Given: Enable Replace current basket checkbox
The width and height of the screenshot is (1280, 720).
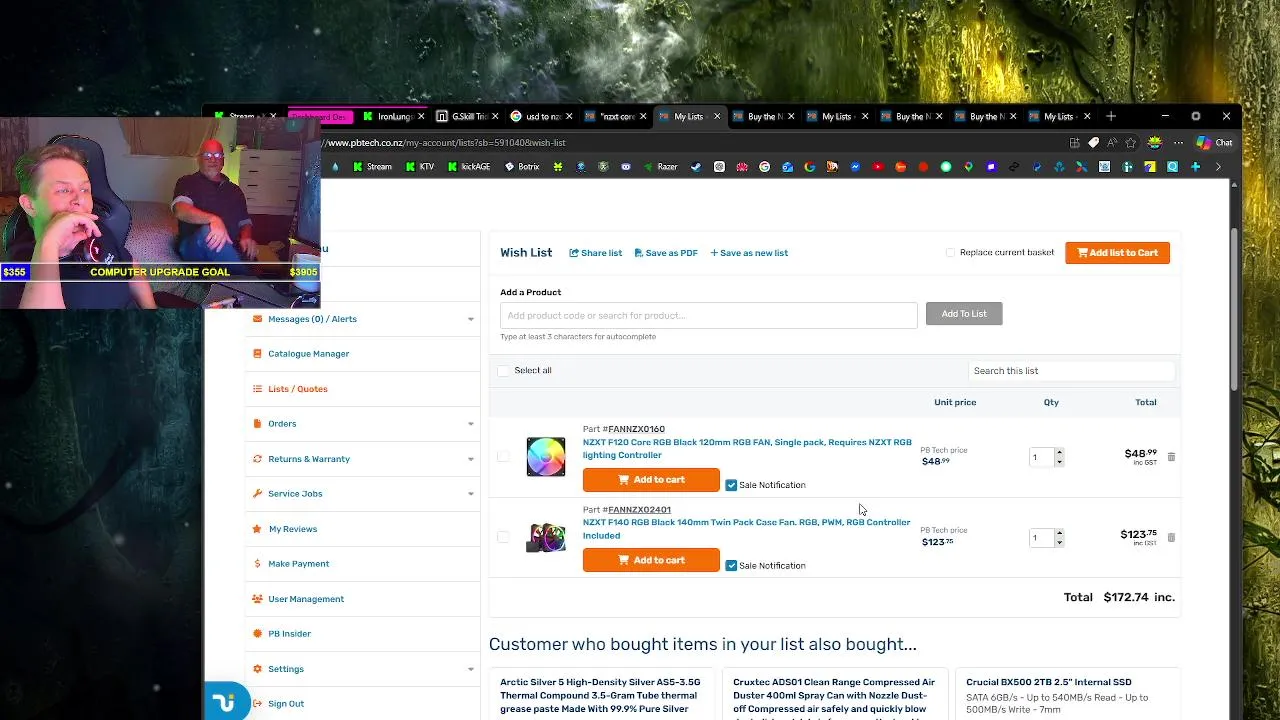Looking at the screenshot, I should (x=950, y=253).
